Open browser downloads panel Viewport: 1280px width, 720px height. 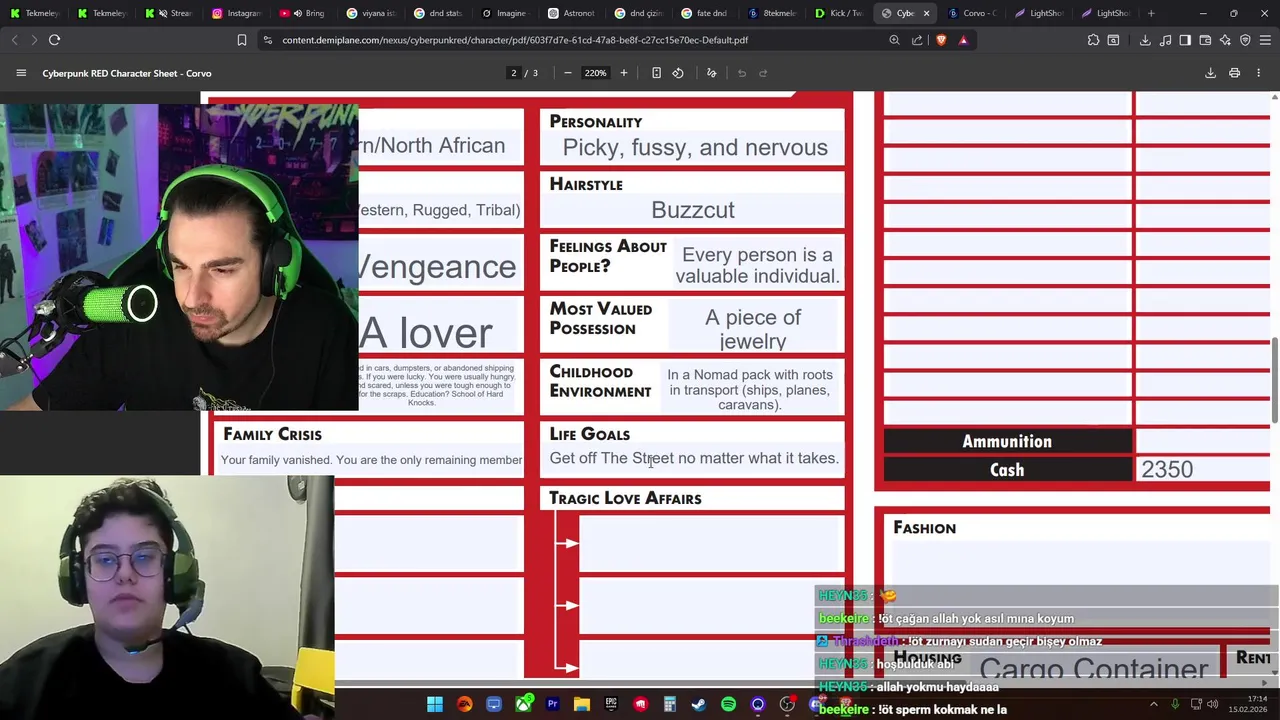tap(1145, 40)
